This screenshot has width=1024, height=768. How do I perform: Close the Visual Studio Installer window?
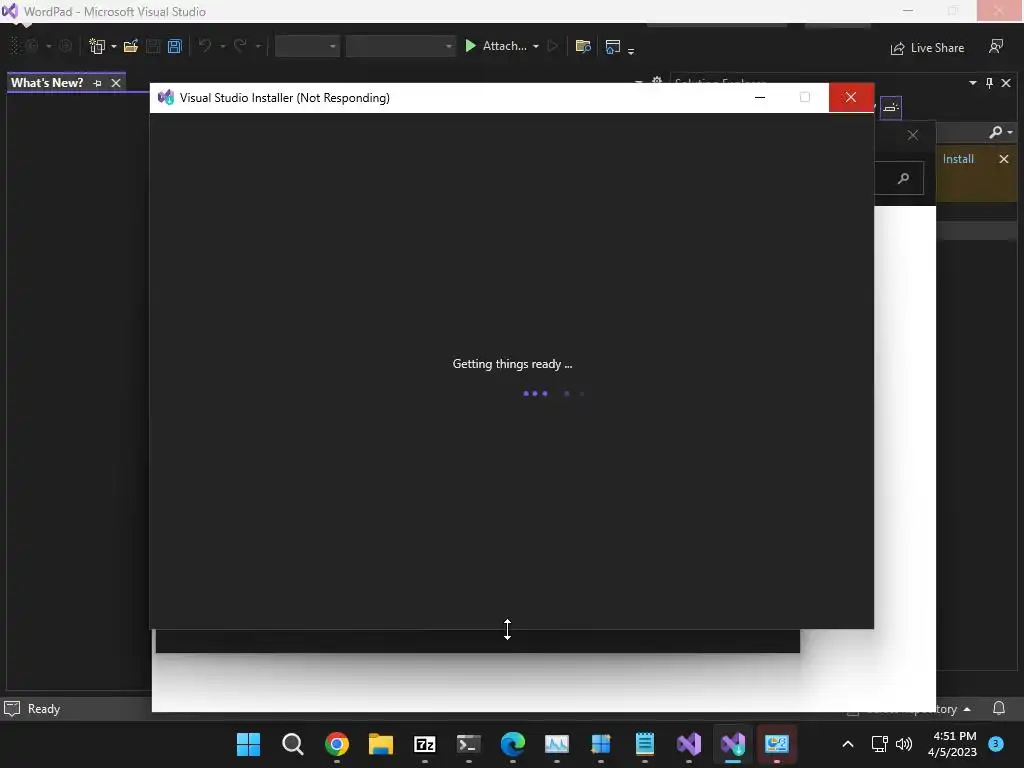850,97
